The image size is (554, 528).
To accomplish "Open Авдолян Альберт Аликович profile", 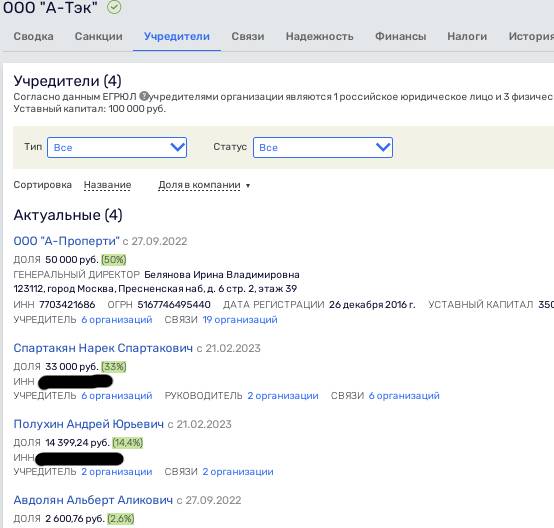I will click(x=93, y=500).
